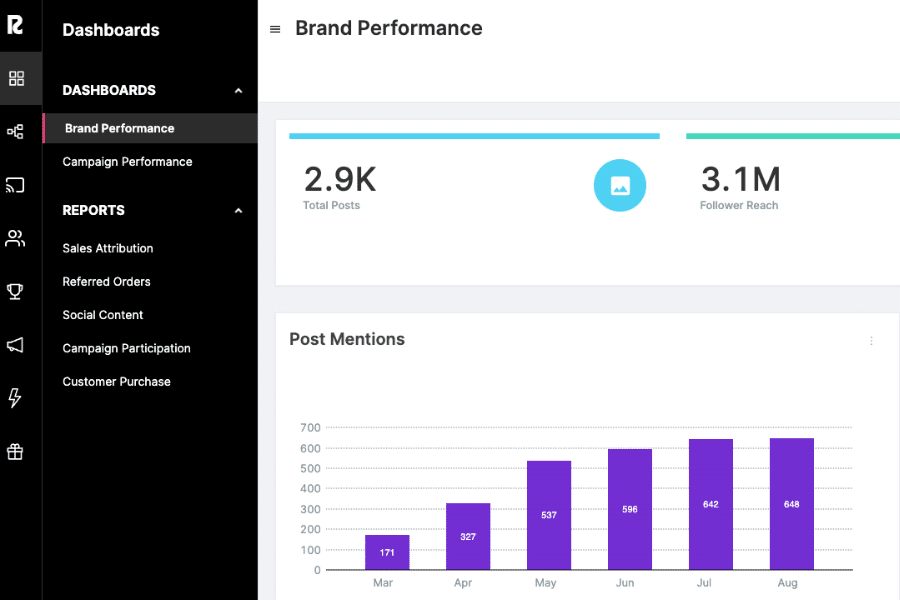
Task: Collapse the DASHBOARDS section chevron
Action: (238, 91)
